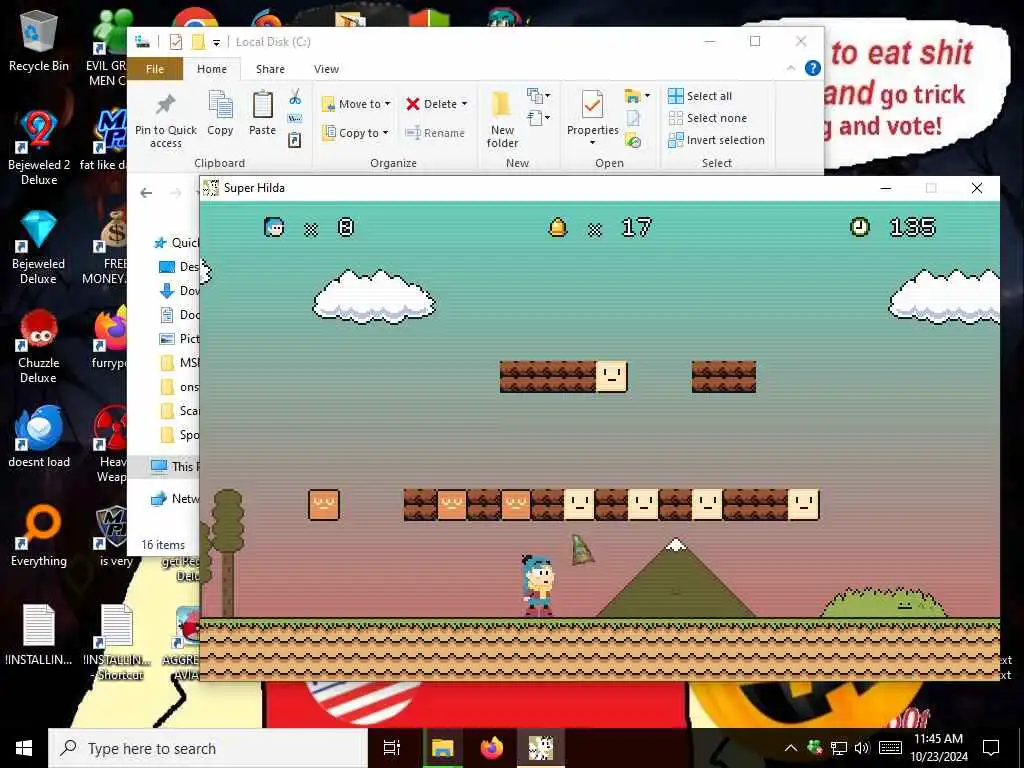Screen dimensions: 1024x768
Task: Click the Rename button
Action: [x=434, y=133]
